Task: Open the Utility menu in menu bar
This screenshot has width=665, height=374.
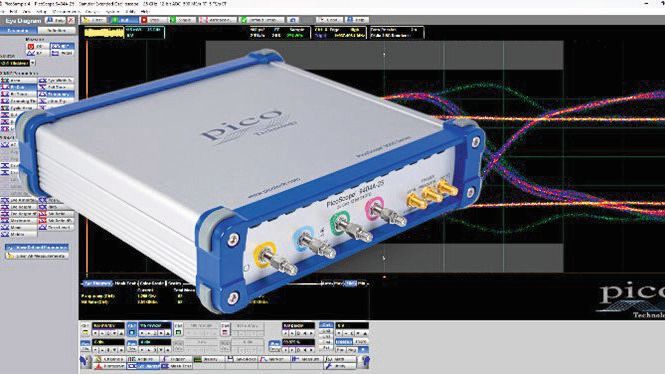Action: point(130,11)
